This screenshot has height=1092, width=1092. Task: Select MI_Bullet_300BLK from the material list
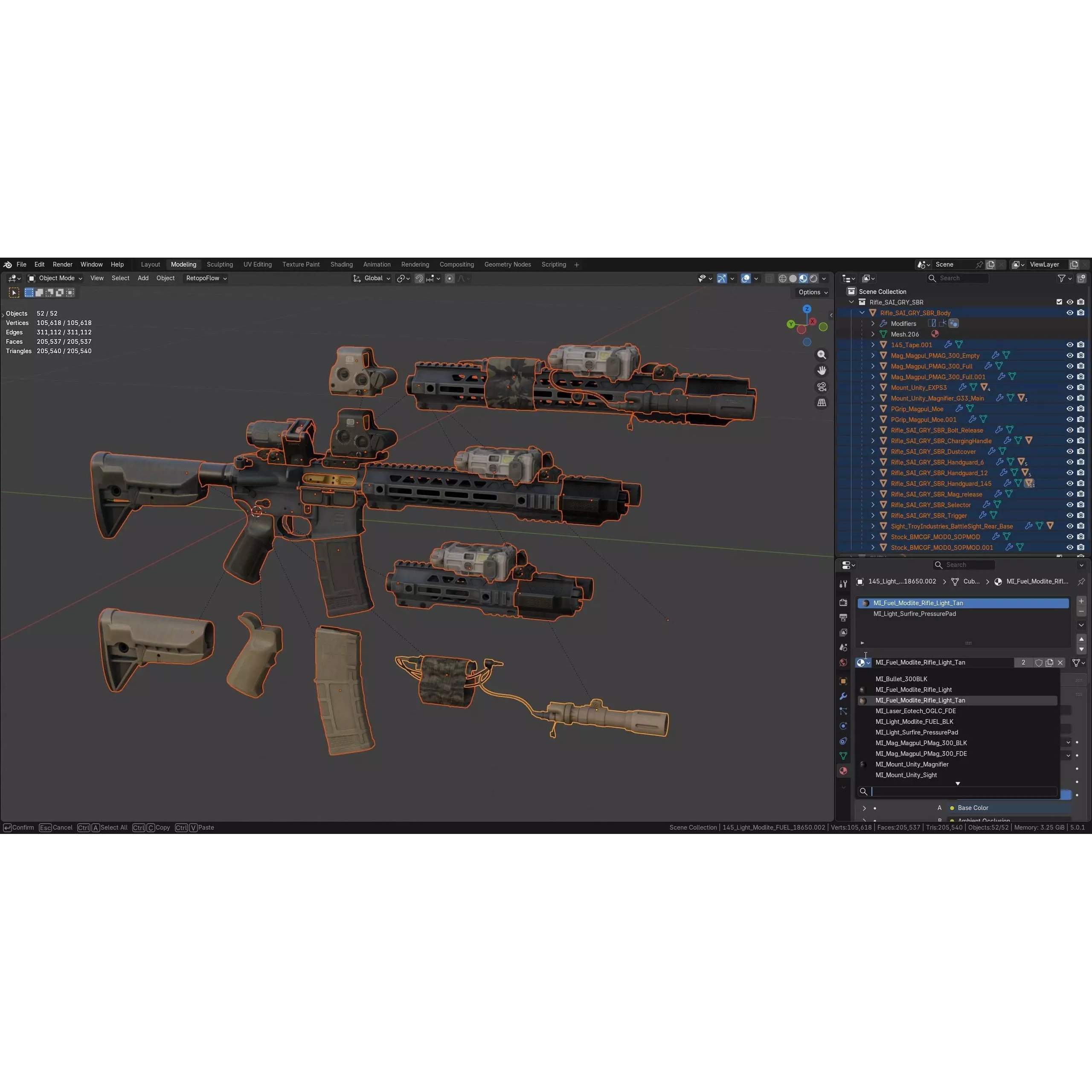pyautogui.click(x=902, y=679)
